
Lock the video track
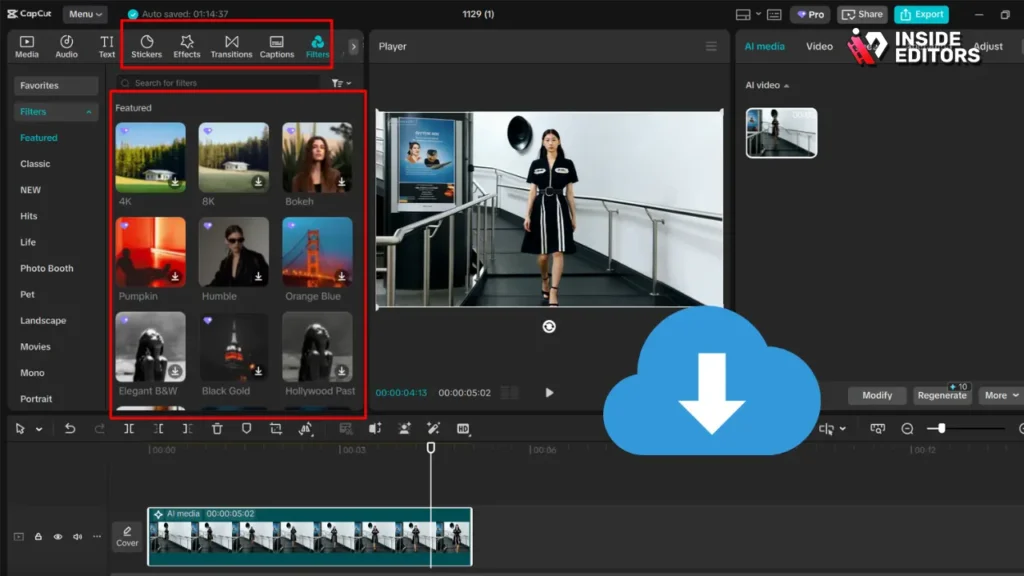coord(38,536)
